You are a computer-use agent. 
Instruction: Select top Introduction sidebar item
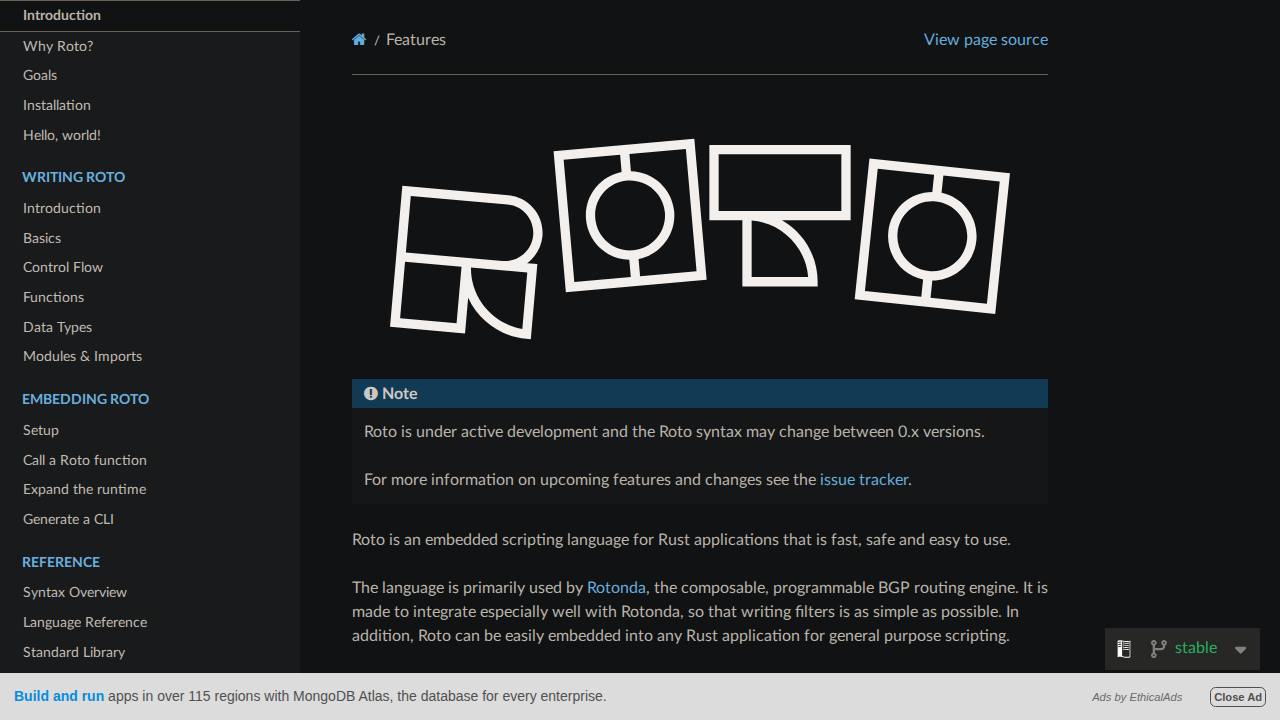[x=150, y=15]
